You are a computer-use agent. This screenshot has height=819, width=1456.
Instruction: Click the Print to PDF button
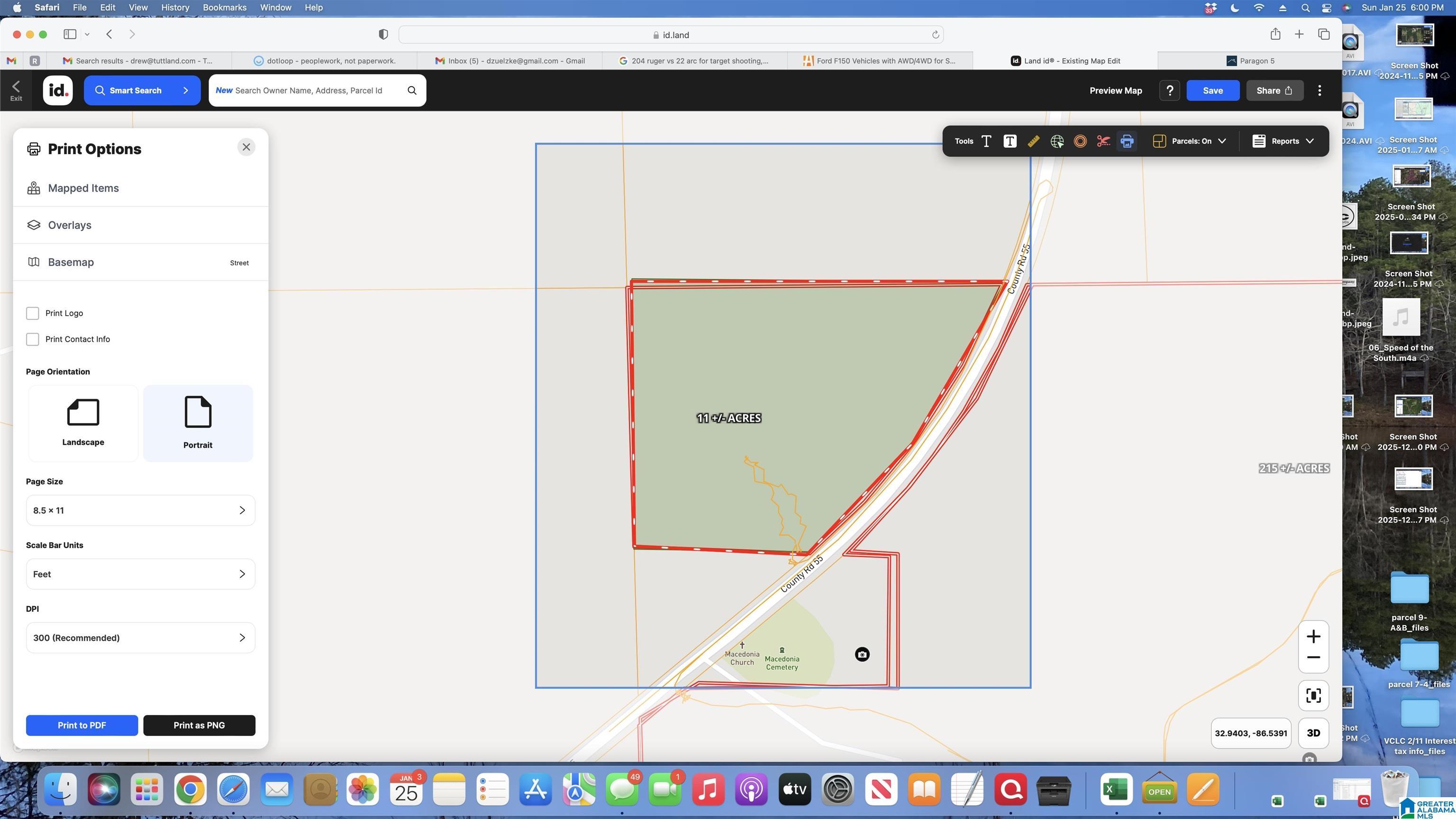click(x=82, y=725)
